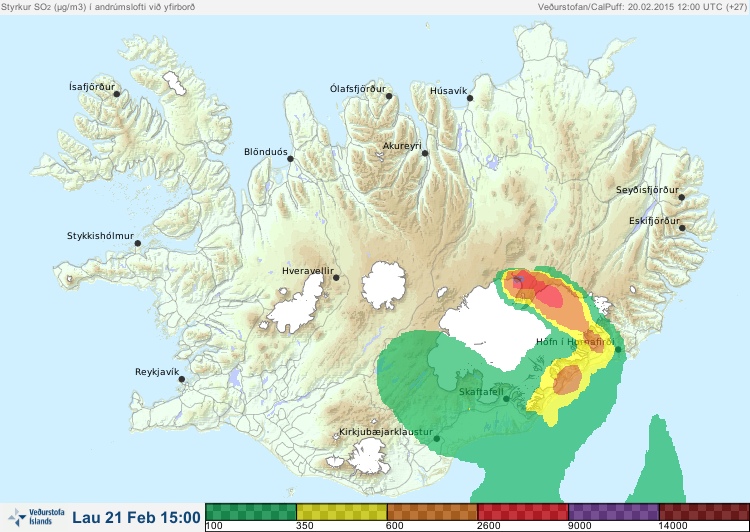
Task: Click the Seyðisfjörður label
Action: (647, 190)
